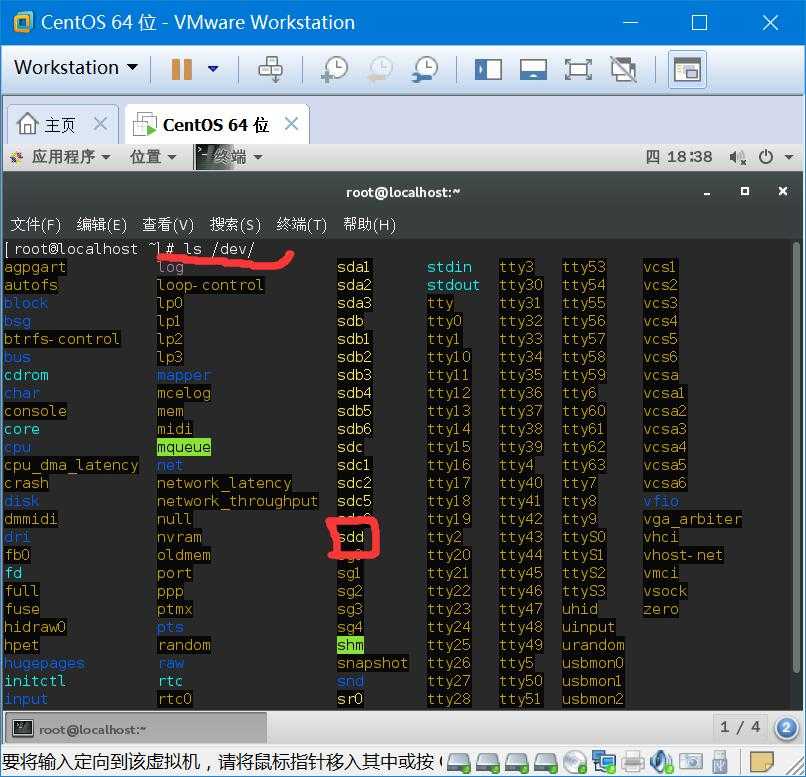Open the 搜索(S) menu

click(x=235, y=225)
